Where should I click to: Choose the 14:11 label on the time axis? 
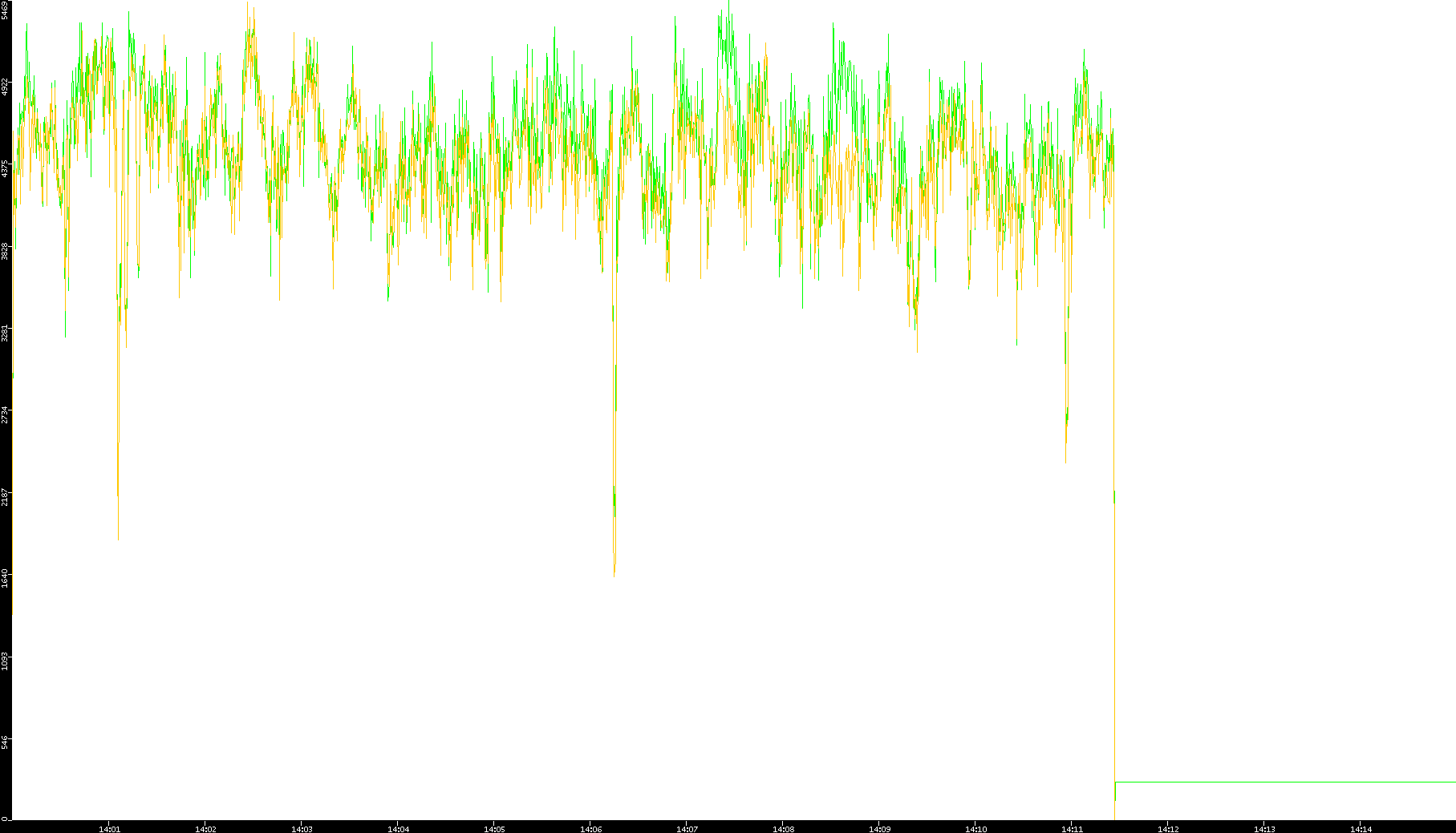click(1072, 829)
